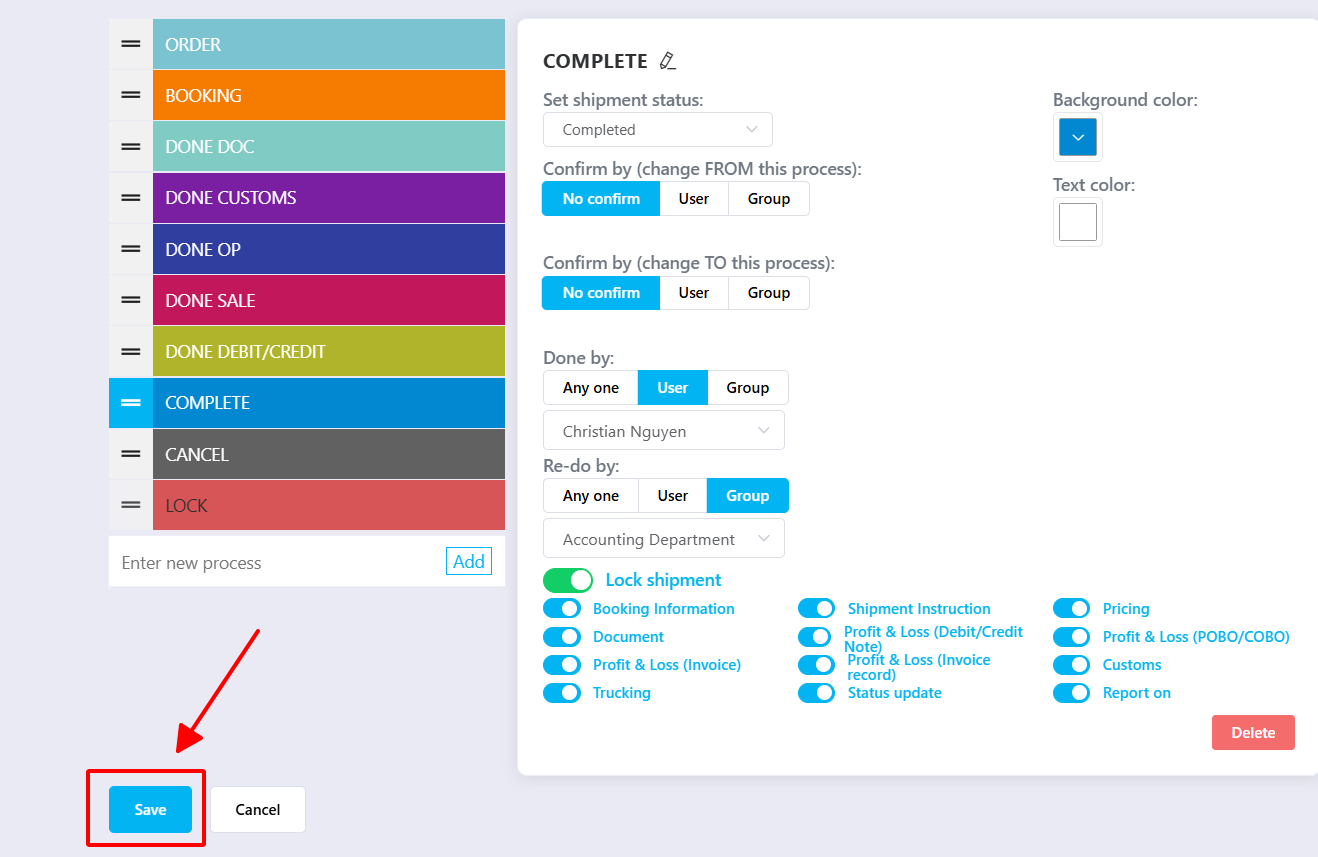Click the drag handle beside CANCEL process

[x=131, y=454]
